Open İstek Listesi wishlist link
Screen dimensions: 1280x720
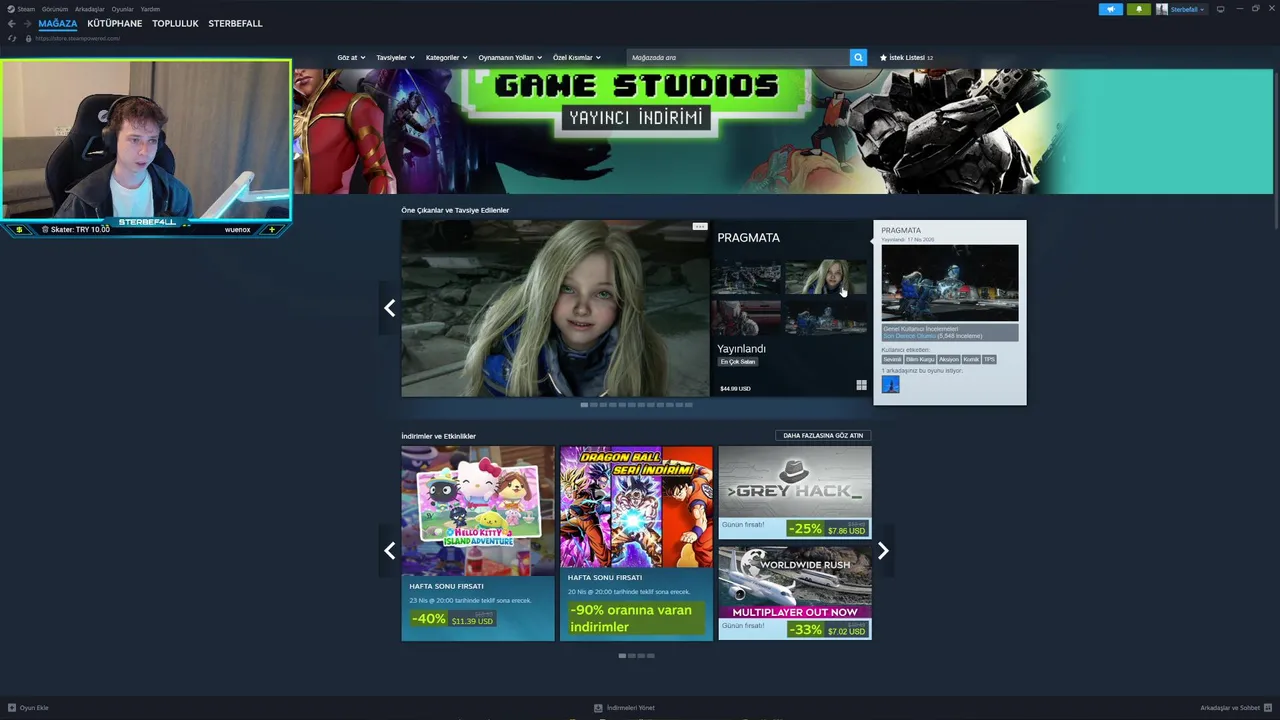tap(906, 58)
